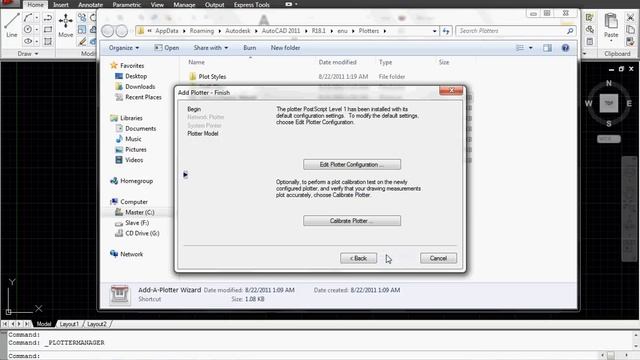Open the Express Tools ribbon tab
640x360 pixels.
pyautogui.click(x=251, y=5)
